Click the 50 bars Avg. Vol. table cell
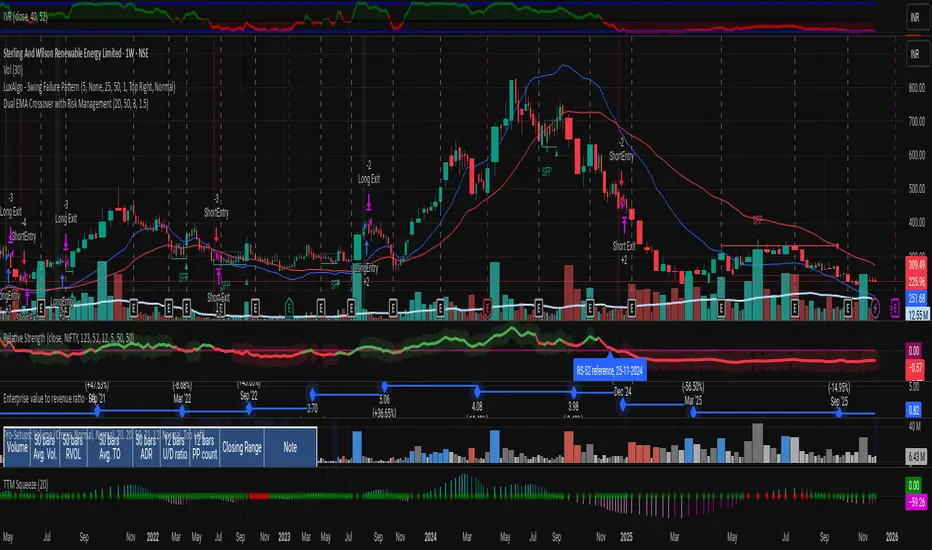This screenshot has width=932, height=550. [45, 447]
